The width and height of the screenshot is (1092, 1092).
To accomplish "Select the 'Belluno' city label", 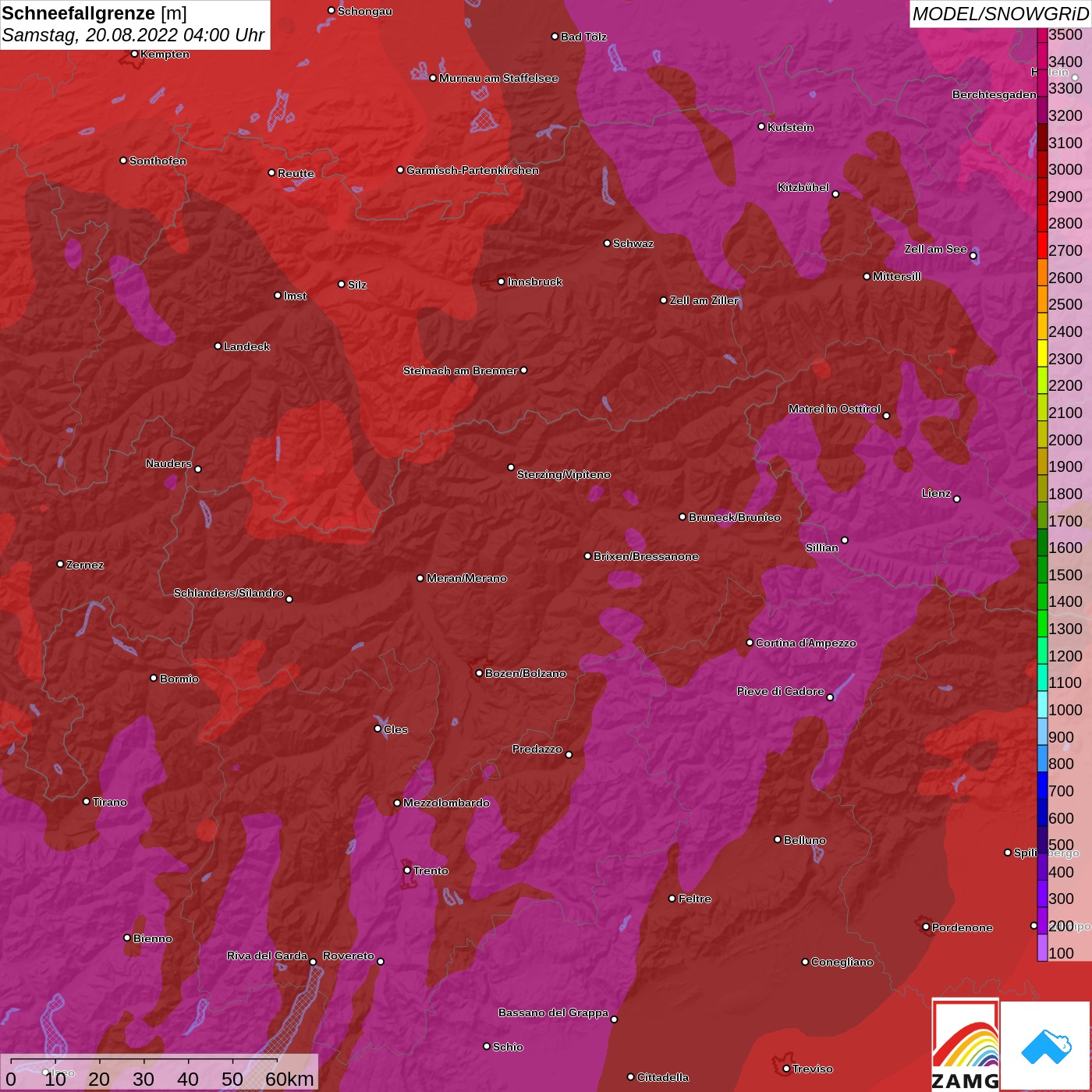I will (804, 840).
